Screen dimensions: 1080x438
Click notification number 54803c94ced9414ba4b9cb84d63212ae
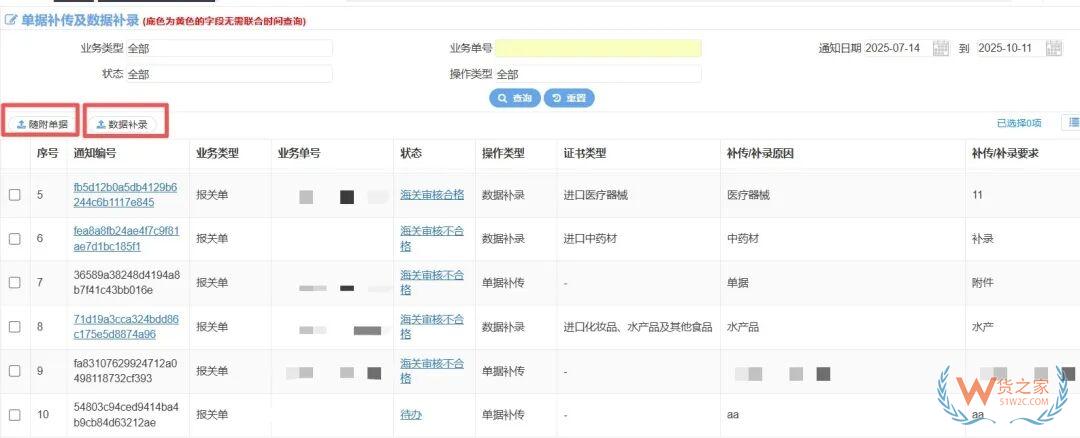tap(127, 415)
